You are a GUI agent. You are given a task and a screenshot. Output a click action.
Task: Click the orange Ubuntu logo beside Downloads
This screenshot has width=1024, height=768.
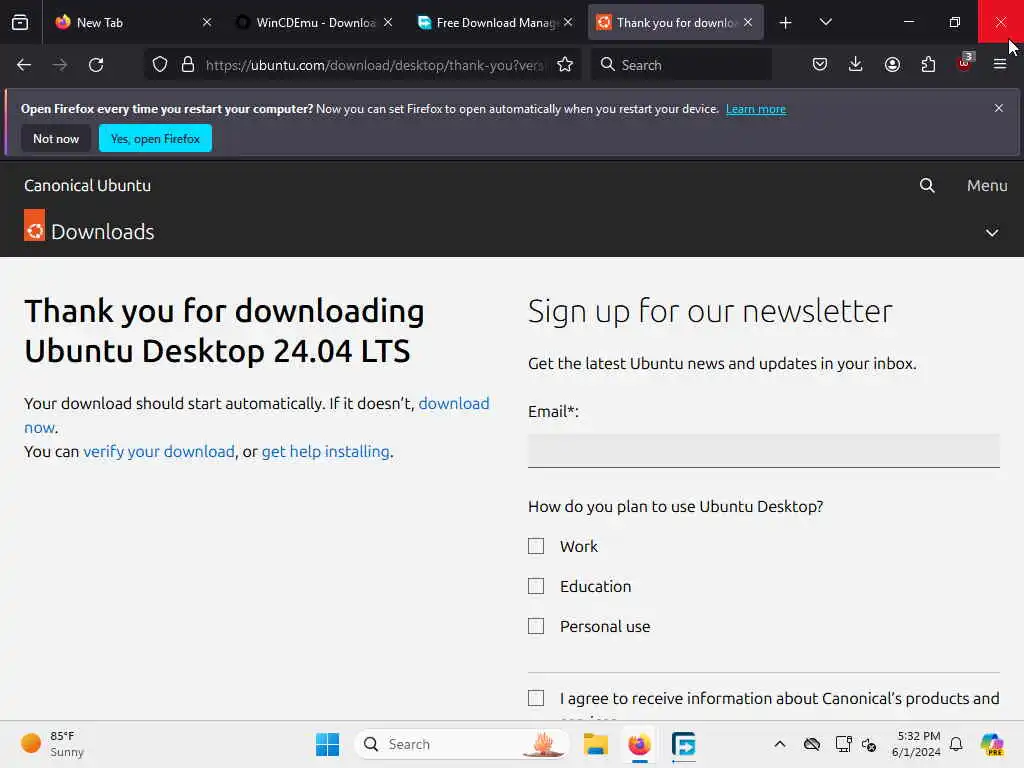pos(35,225)
